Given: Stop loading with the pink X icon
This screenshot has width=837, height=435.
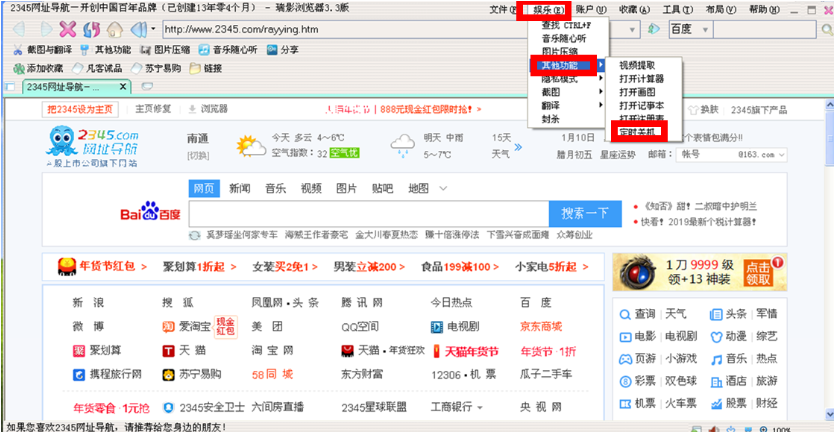Looking at the screenshot, I should [x=68, y=29].
